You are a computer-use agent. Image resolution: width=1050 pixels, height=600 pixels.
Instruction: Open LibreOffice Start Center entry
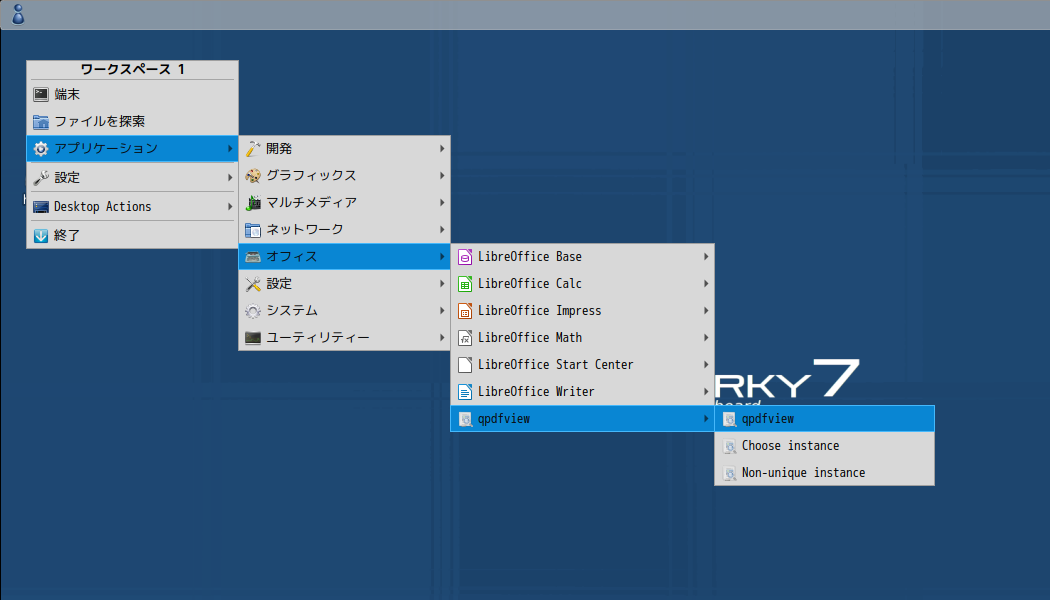(583, 364)
